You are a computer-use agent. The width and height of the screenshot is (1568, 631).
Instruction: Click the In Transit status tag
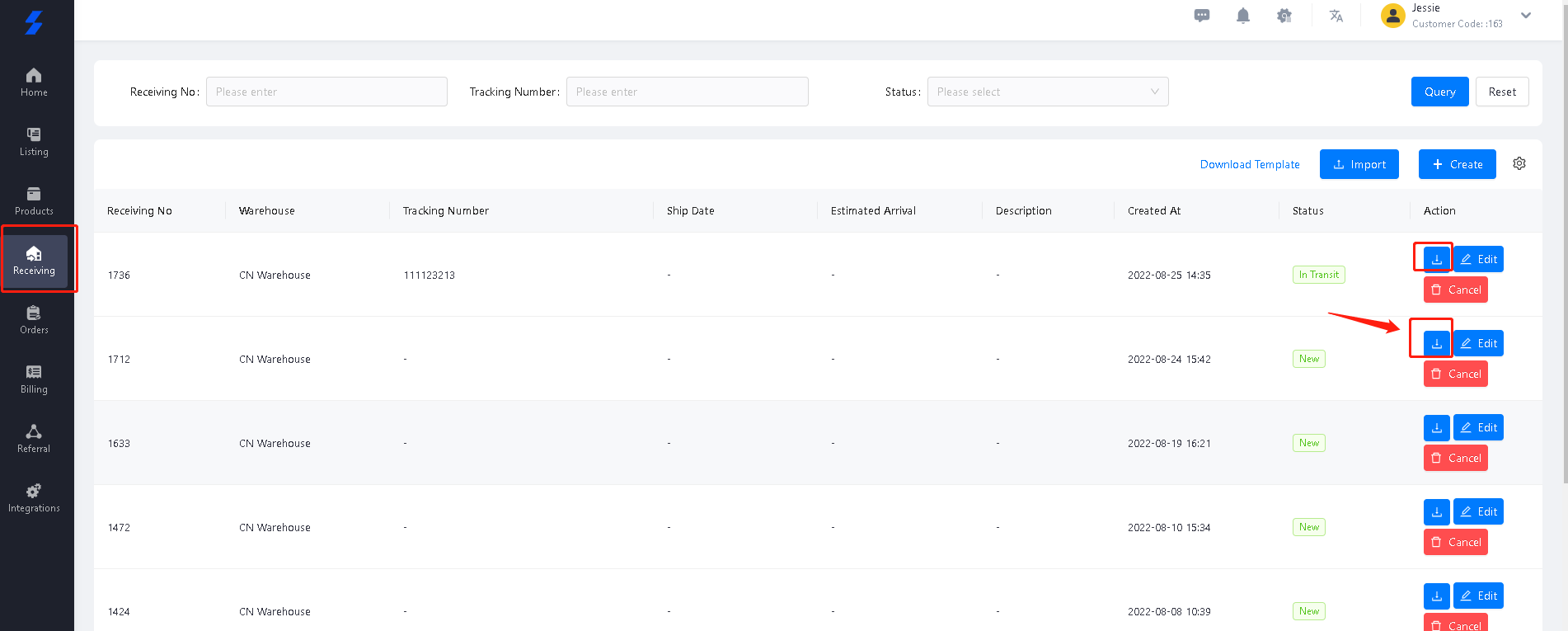tap(1319, 275)
